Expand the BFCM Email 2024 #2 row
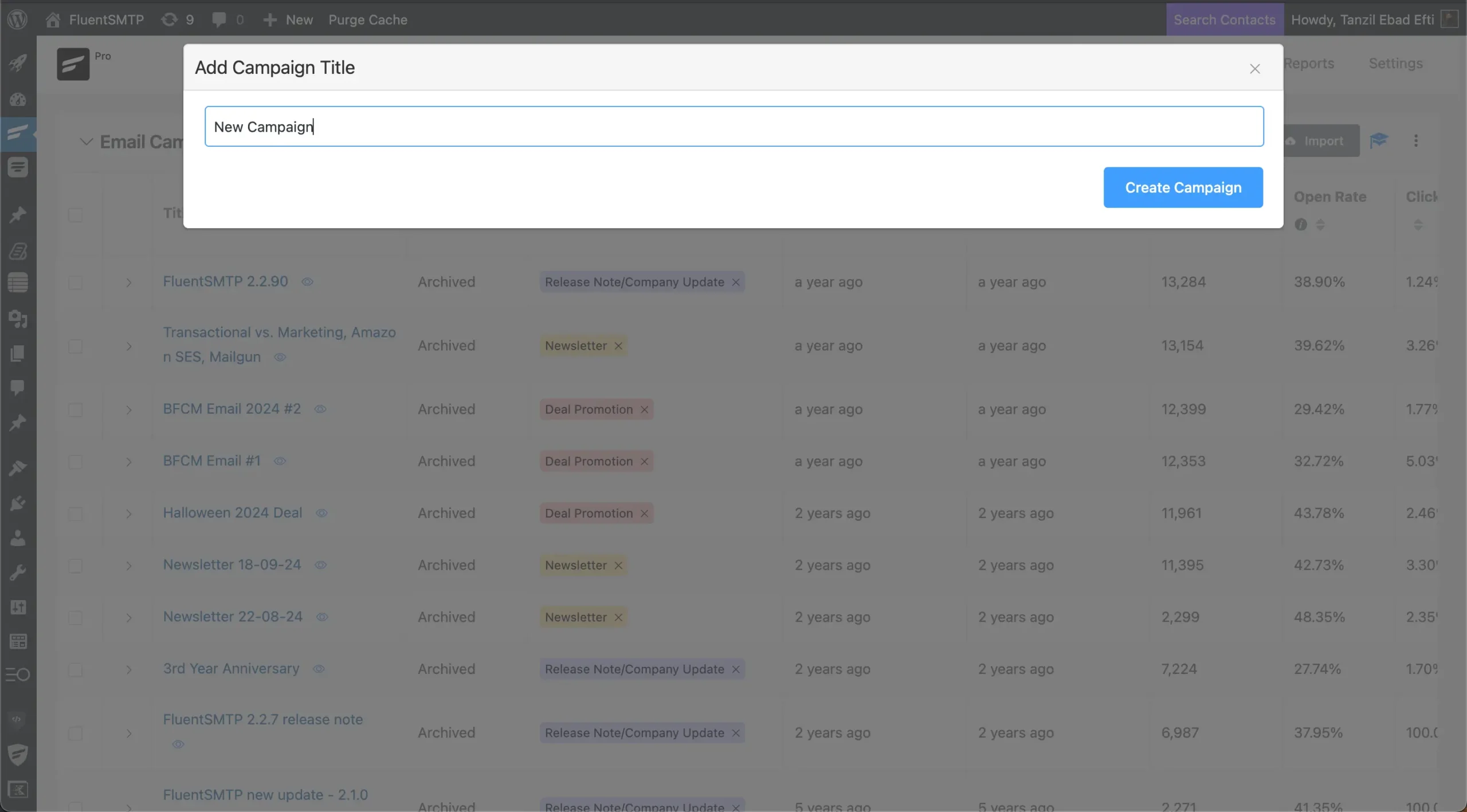Viewport: 1467px width, 812px height. [129, 410]
